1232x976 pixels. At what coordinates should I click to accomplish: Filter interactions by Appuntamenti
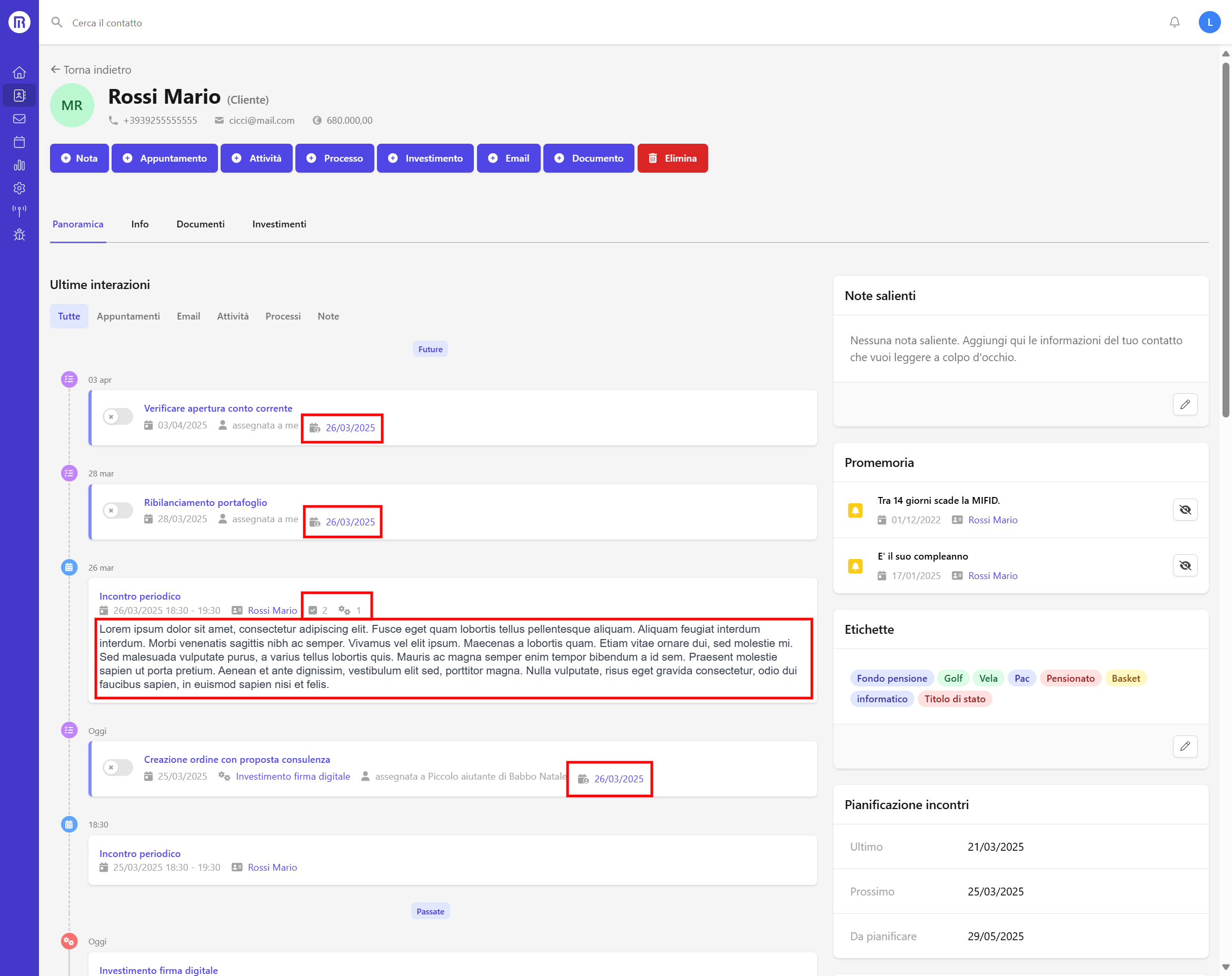click(128, 316)
